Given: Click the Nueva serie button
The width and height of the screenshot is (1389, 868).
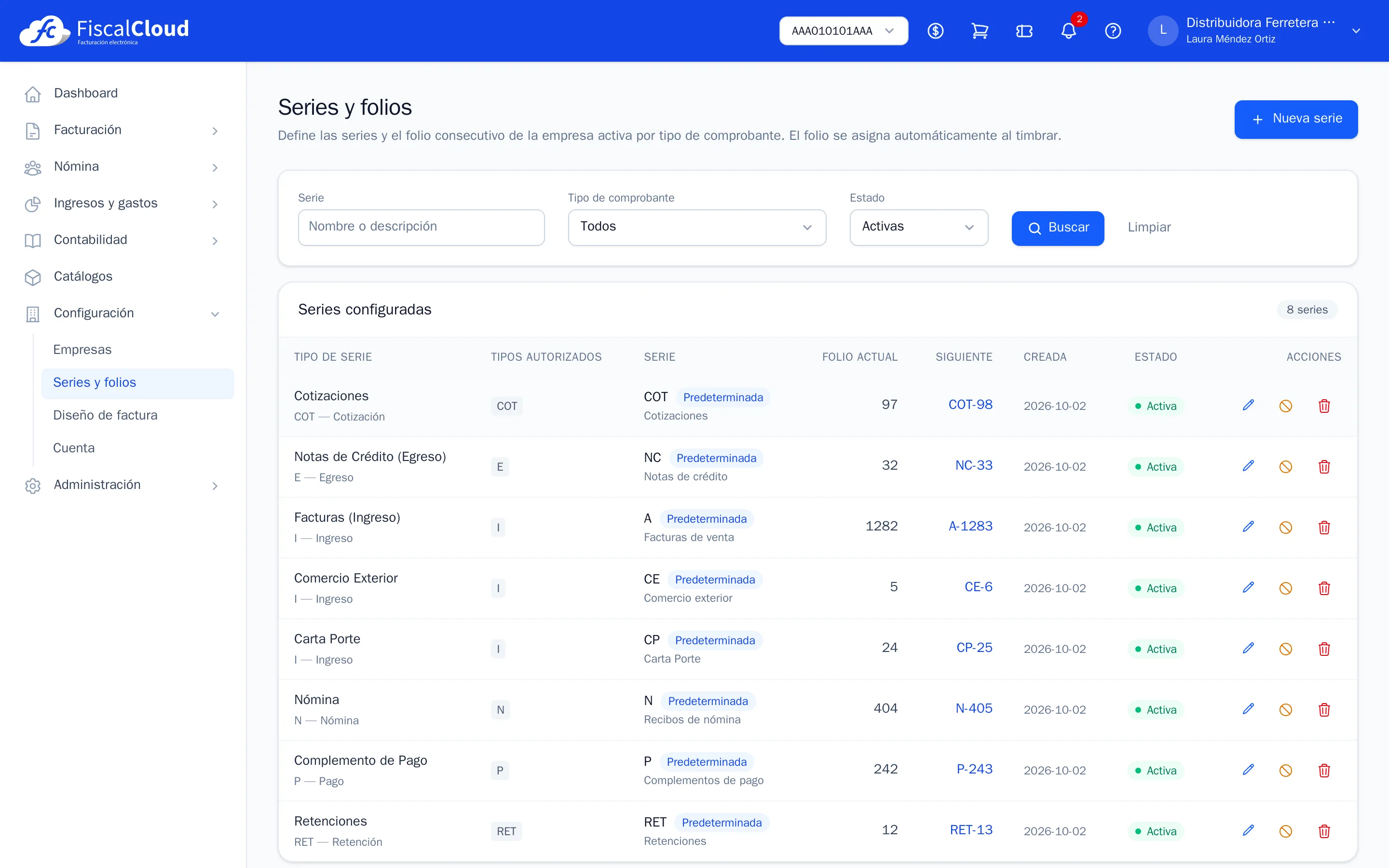Looking at the screenshot, I should 1296,119.
